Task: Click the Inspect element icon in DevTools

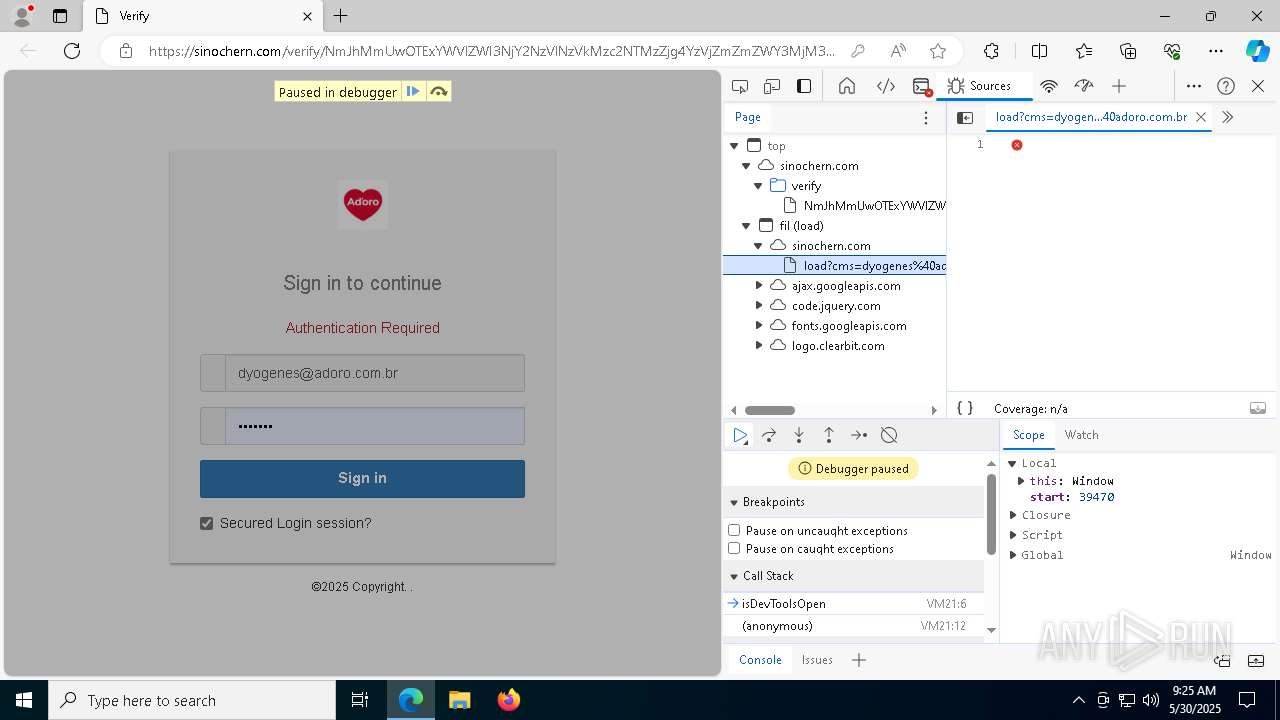Action: click(740, 86)
